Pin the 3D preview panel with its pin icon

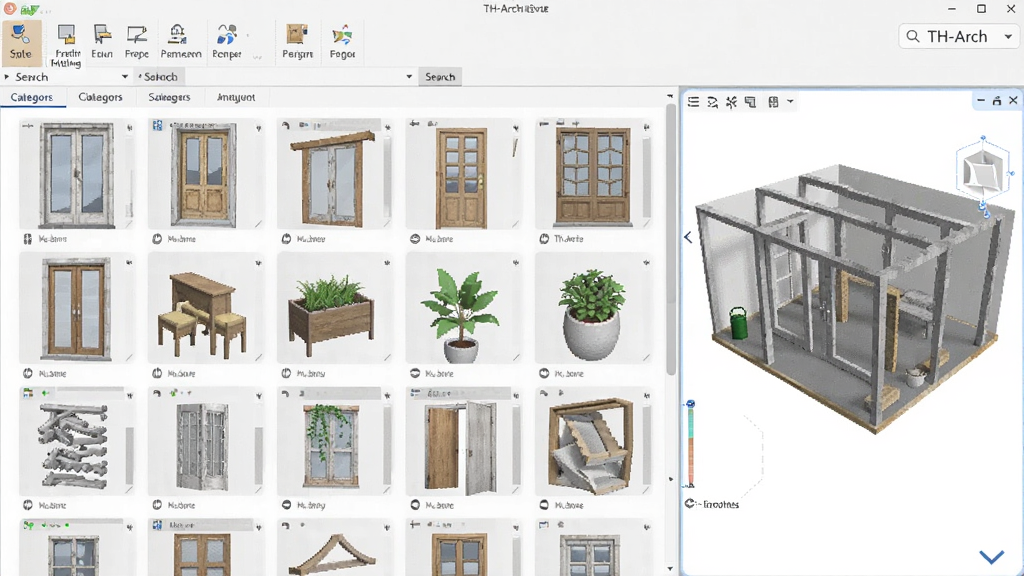[x=997, y=101]
